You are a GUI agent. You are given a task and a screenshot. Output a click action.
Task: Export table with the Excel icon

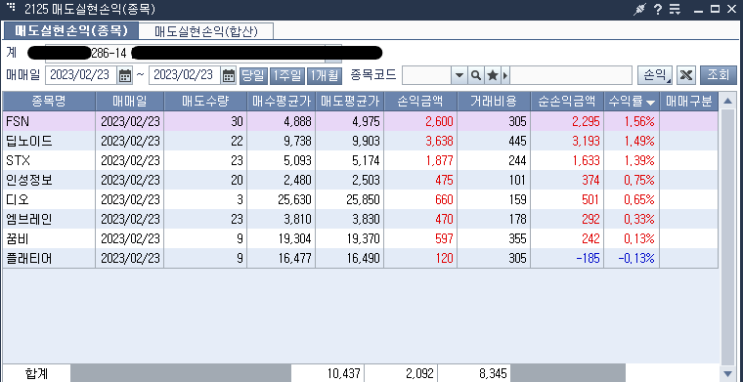pyautogui.click(x=686, y=75)
